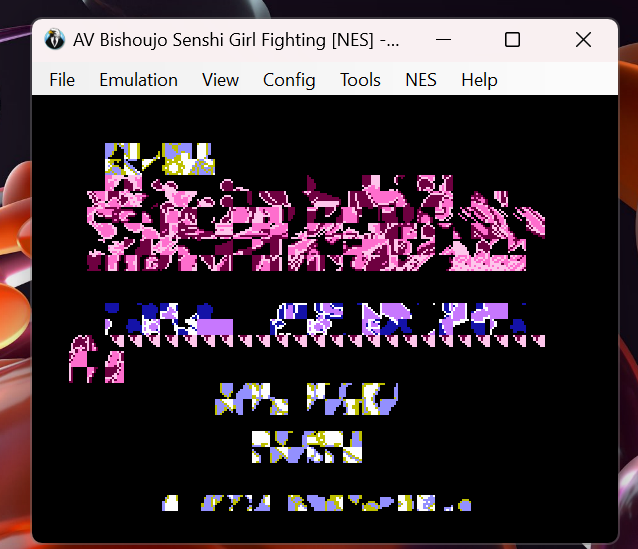Open the View menu
The width and height of the screenshot is (638, 549).
(x=220, y=80)
